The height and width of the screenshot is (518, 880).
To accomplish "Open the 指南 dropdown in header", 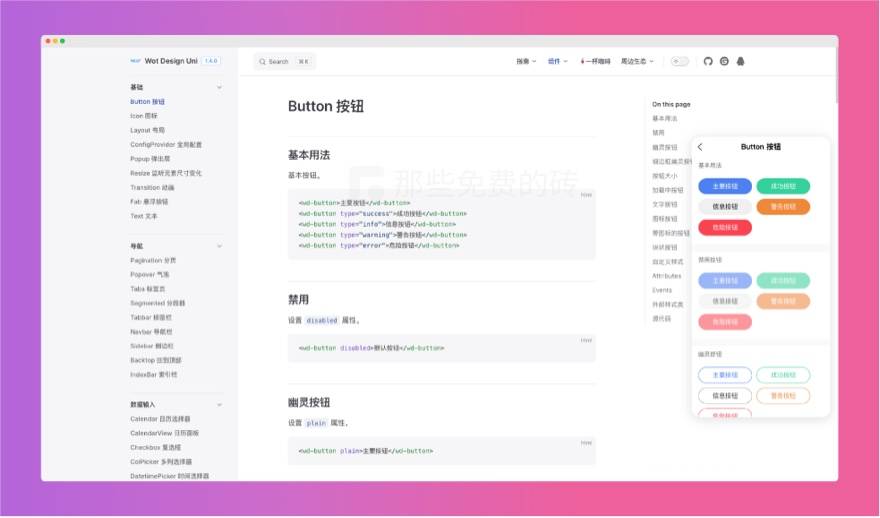I will [x=526, y=61].
